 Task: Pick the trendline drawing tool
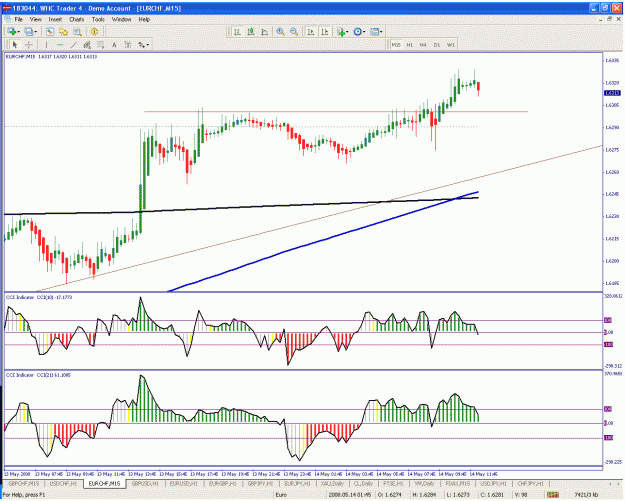(73, 45)
